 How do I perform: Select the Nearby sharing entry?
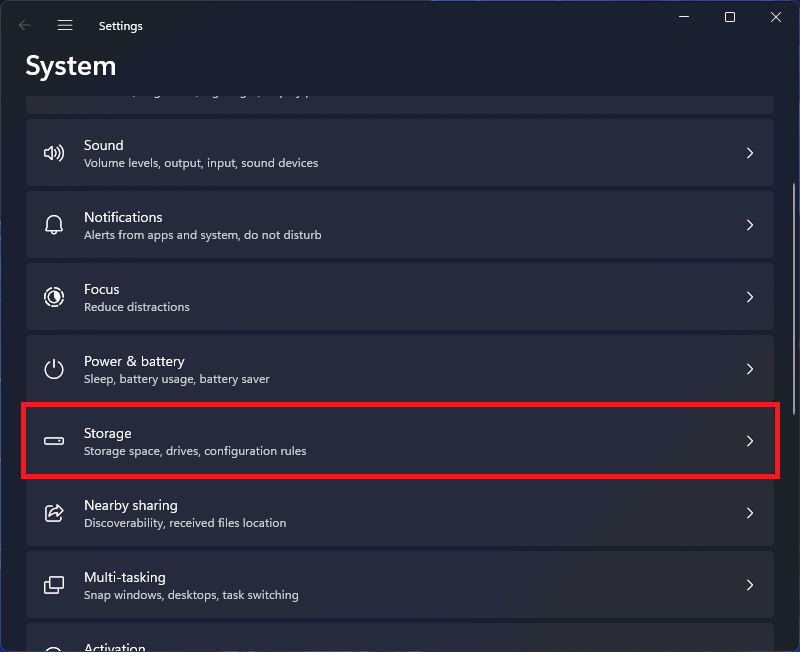400,513
